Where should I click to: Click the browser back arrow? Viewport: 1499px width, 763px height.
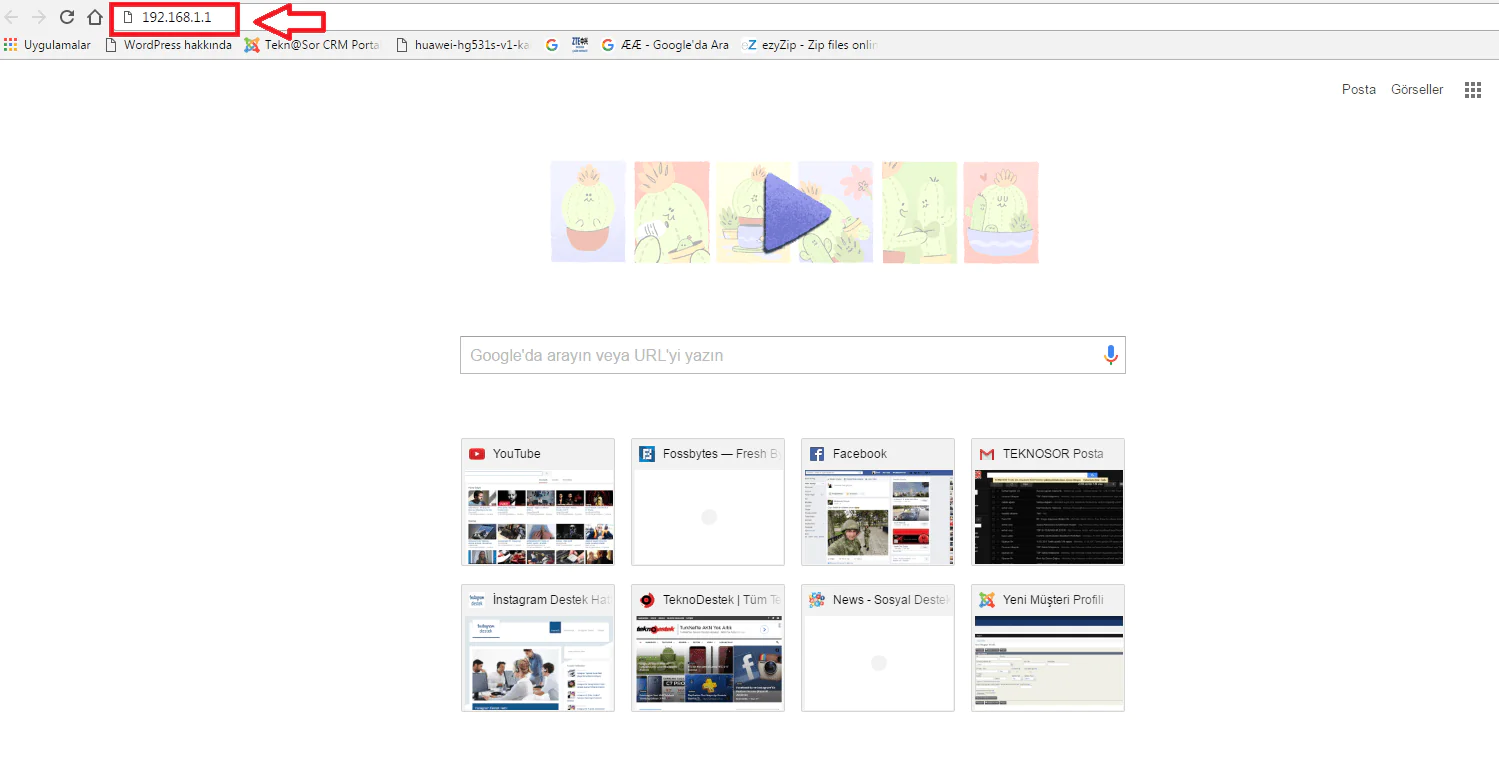[x=13, y=17]
